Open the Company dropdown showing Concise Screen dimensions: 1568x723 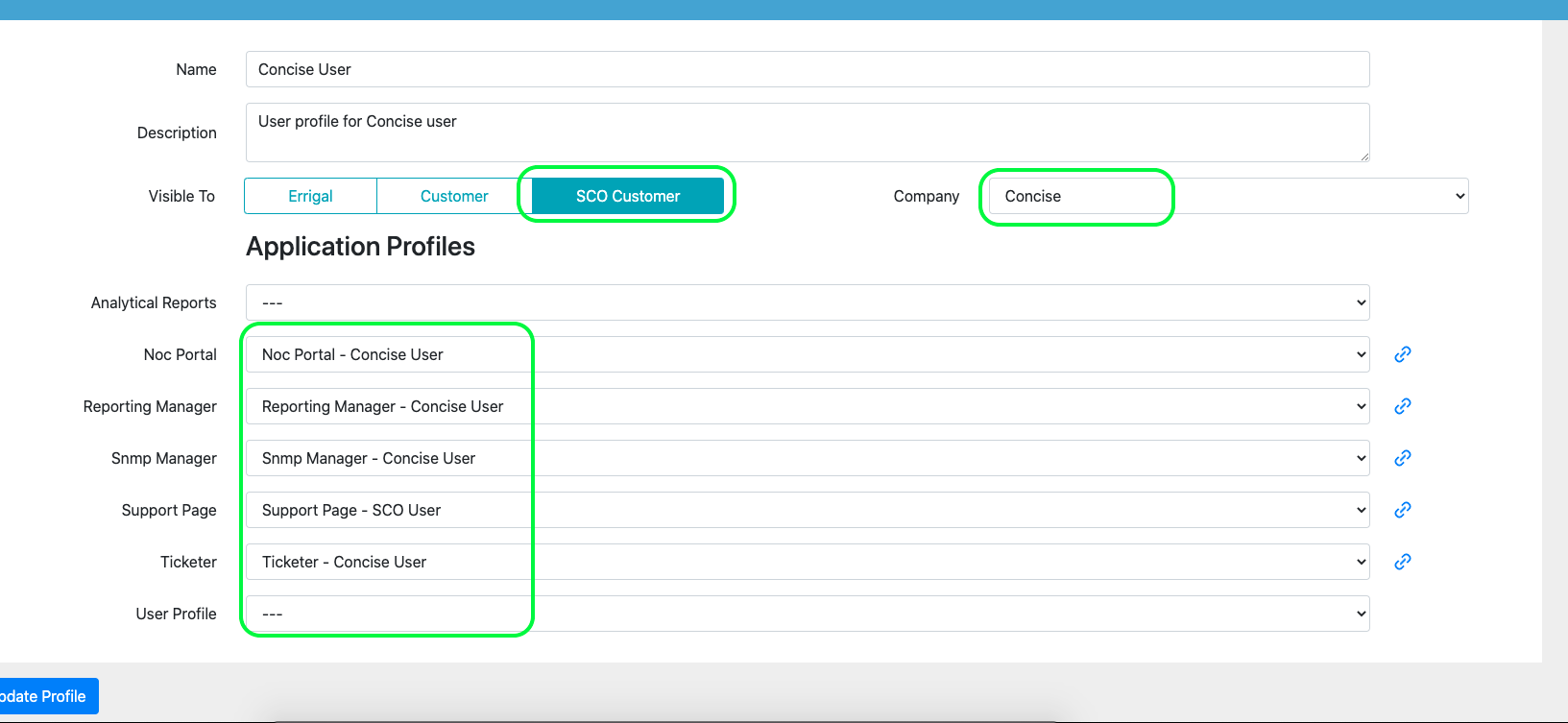point(1228,196)
